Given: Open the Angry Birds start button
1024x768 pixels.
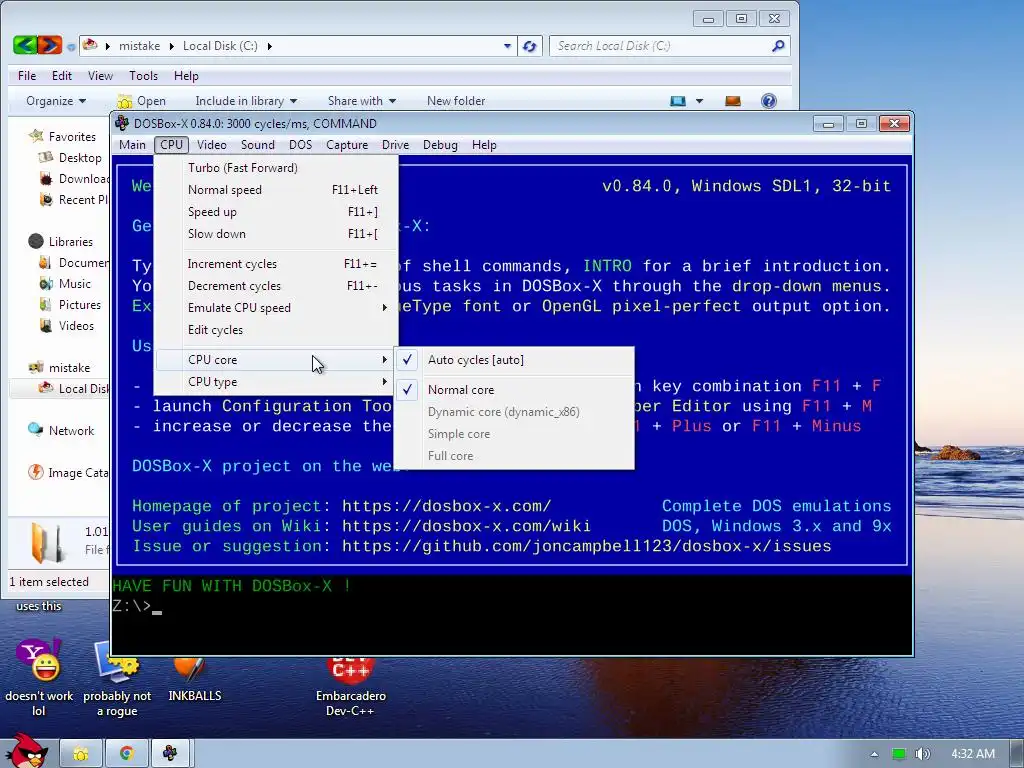Looking at the screenshot, I should pyautogui.click(x=26, y=750).
